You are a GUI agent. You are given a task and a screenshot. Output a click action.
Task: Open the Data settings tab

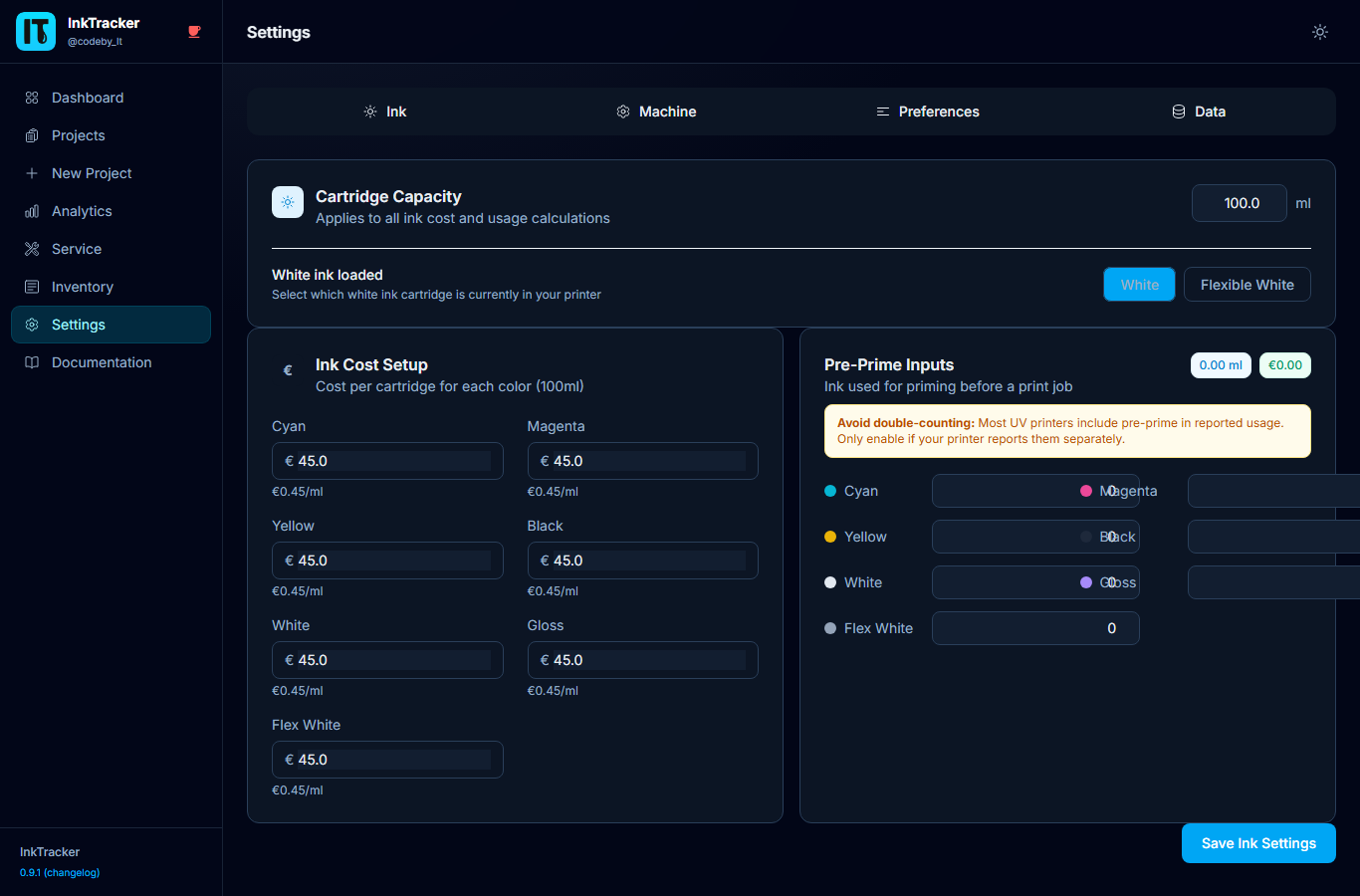(1198, 112)
